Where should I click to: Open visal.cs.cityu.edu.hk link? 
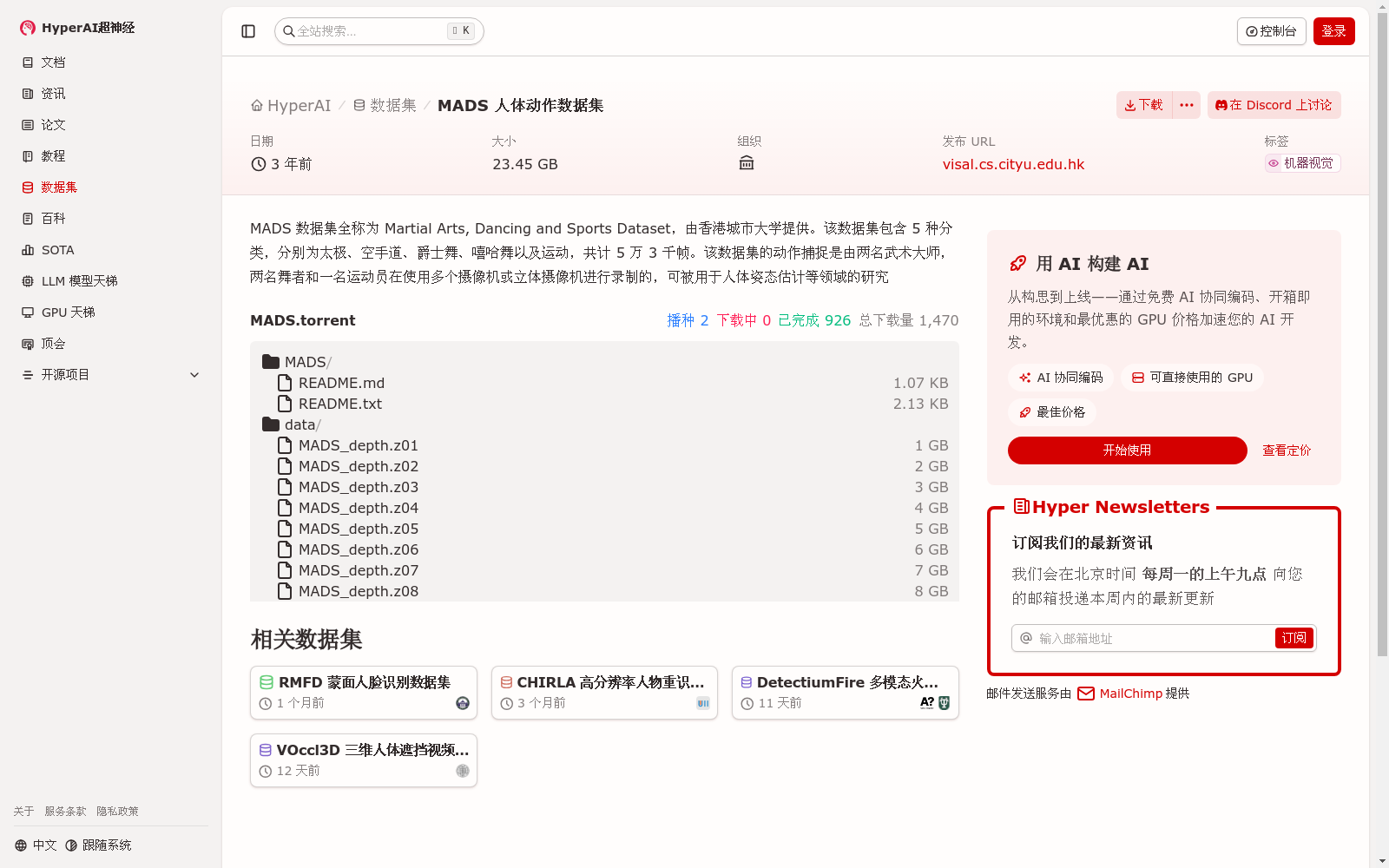tap(1013, 164)
